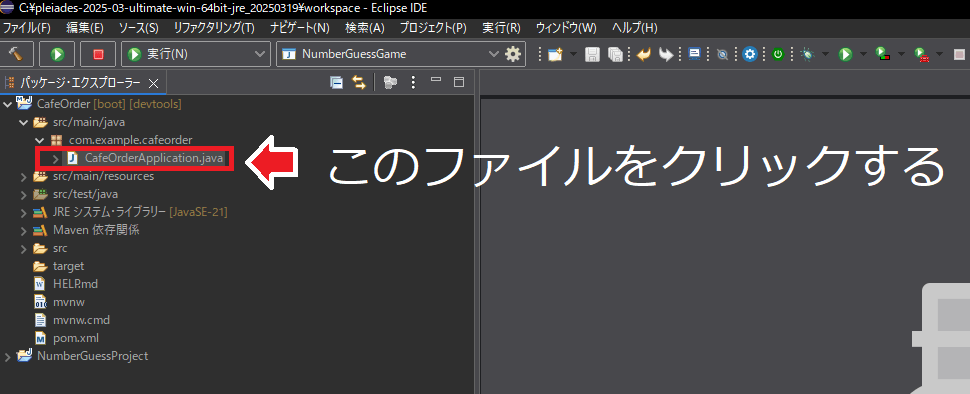
Task: Open the 検索(A) menu
Action: tap(364, 28)
